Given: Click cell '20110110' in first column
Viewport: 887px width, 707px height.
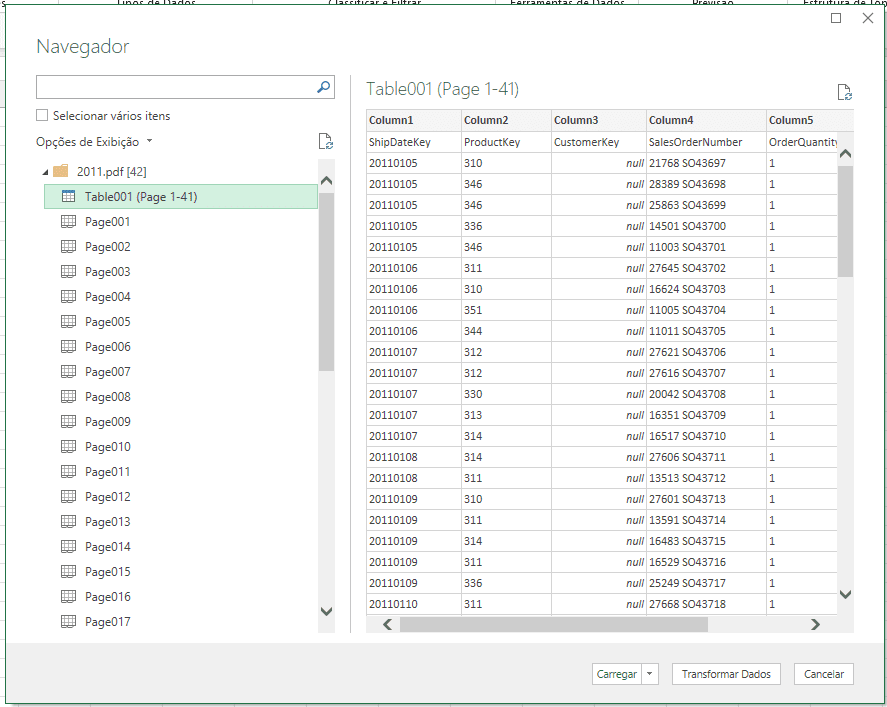Looking at the screenshot, I should tap(414, 604).
